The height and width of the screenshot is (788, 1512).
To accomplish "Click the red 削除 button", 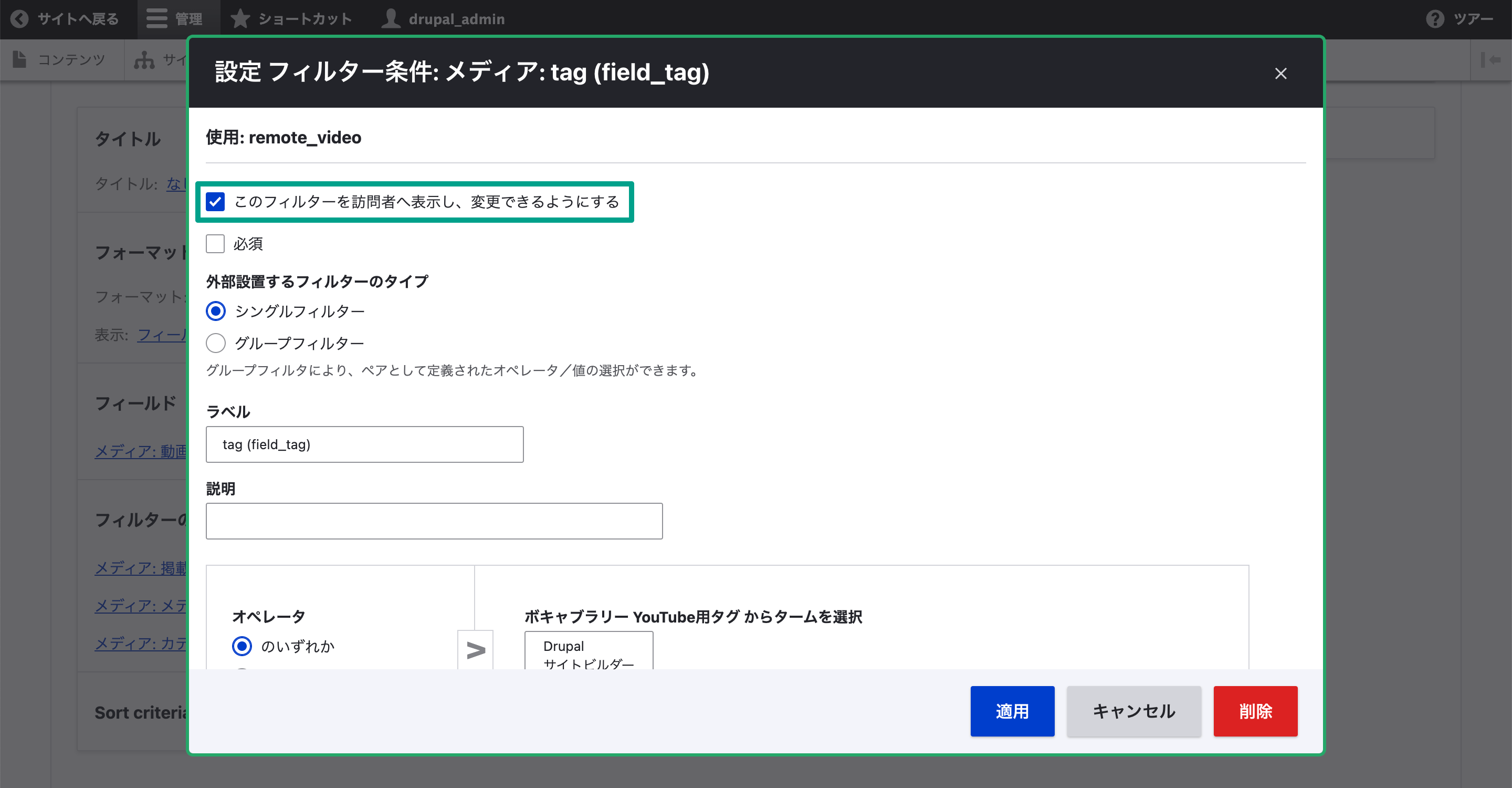I will (x=1255, y=711).
